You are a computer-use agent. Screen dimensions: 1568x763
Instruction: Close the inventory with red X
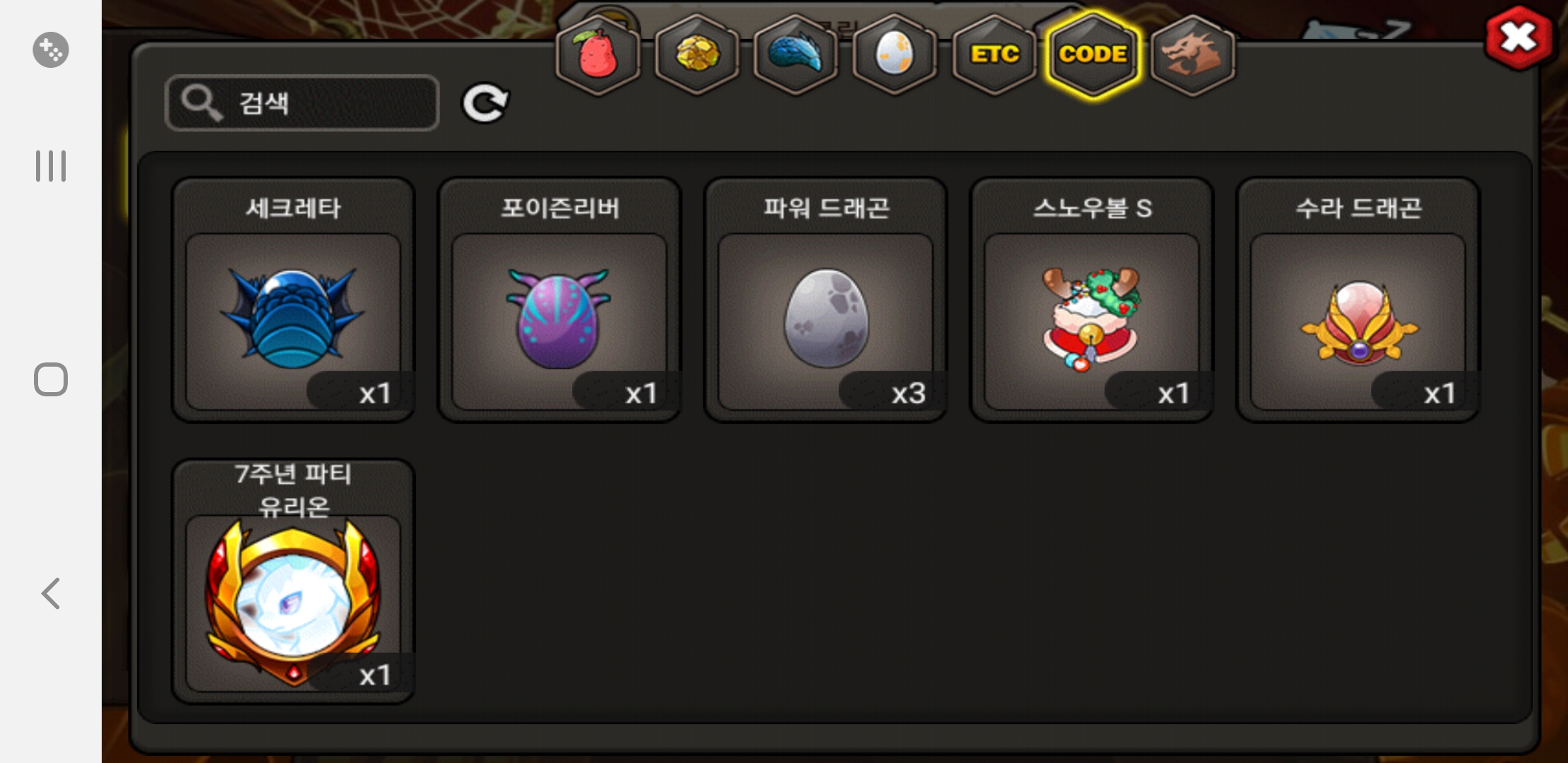point(1519,38)
